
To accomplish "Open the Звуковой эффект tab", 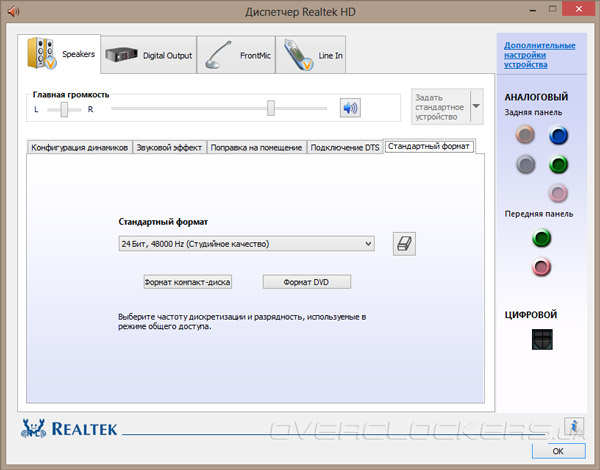I will point(169,147).
